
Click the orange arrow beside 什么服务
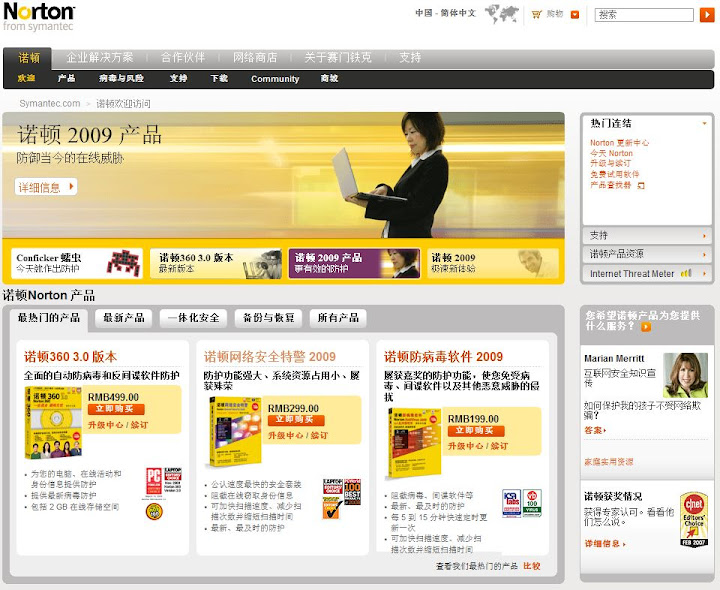pyautogui.click(x=646, y=327)
